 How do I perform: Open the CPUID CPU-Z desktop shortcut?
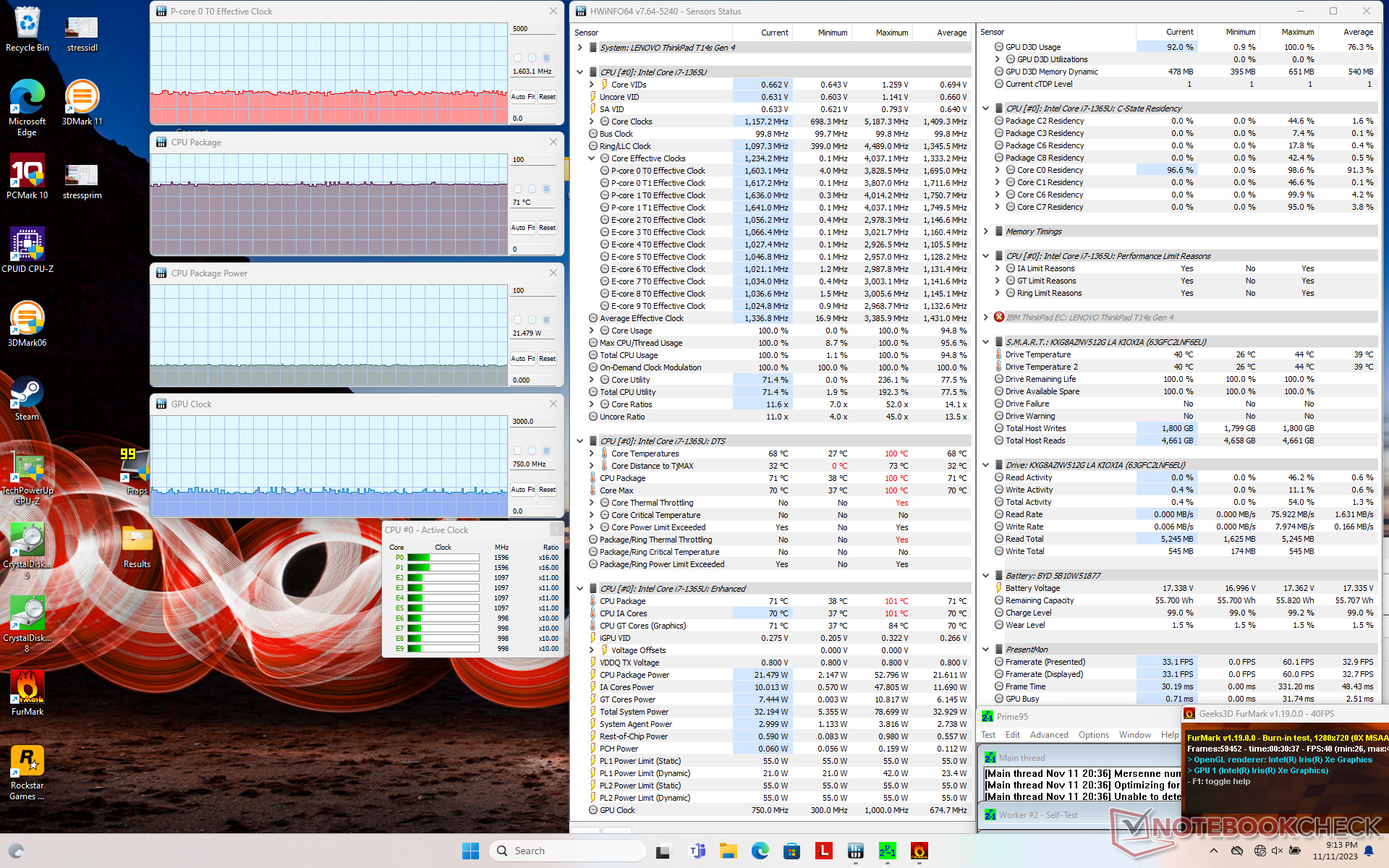[27, 244]
